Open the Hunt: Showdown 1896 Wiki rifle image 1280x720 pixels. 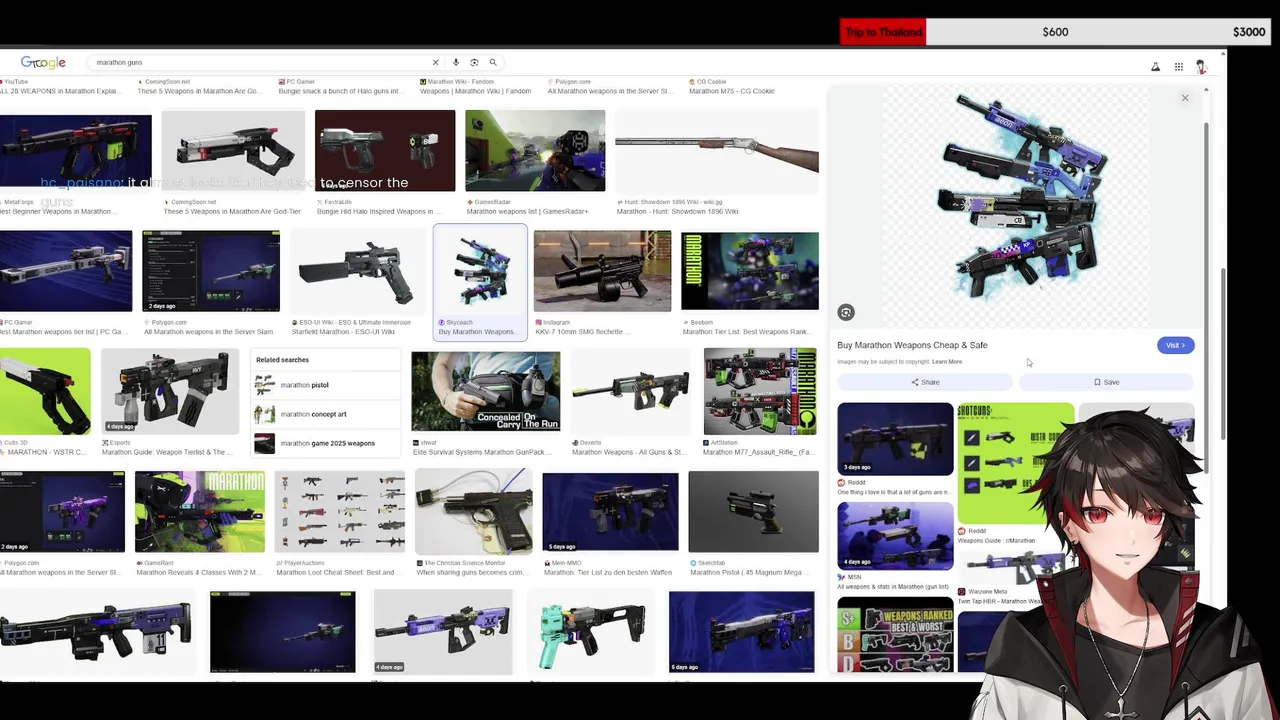tap(716, 150)
